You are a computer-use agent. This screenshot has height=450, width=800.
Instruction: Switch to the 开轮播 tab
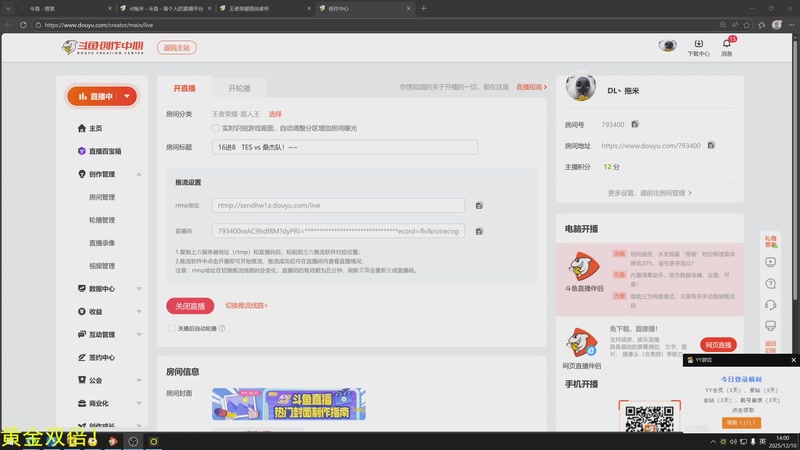pos(239,88)
